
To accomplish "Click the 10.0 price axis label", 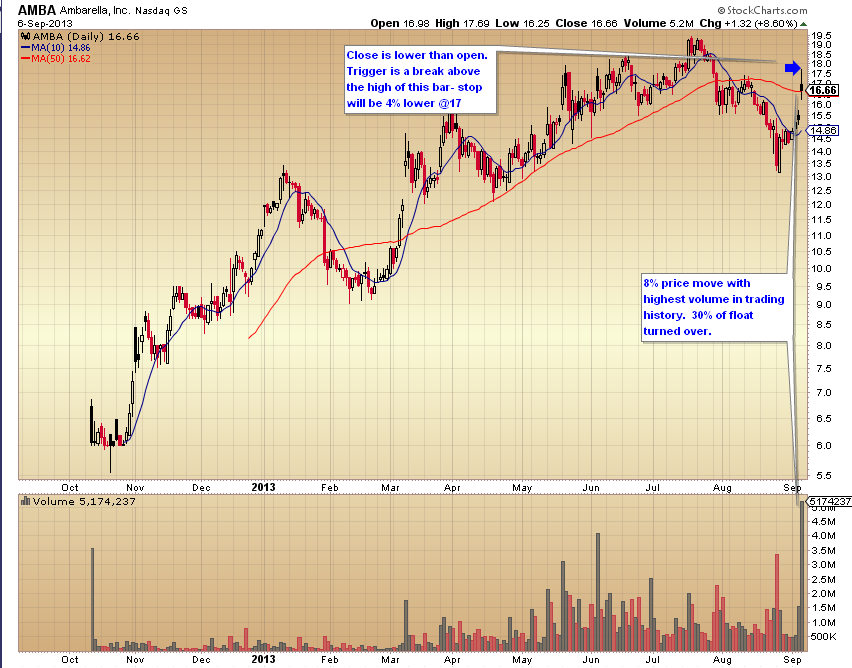I will (822, 269).
